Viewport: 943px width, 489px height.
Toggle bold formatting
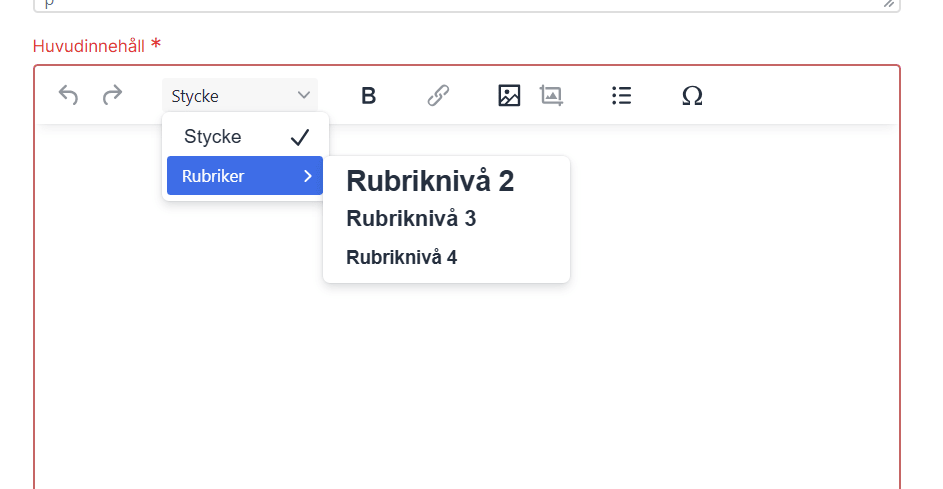point(368,96)
